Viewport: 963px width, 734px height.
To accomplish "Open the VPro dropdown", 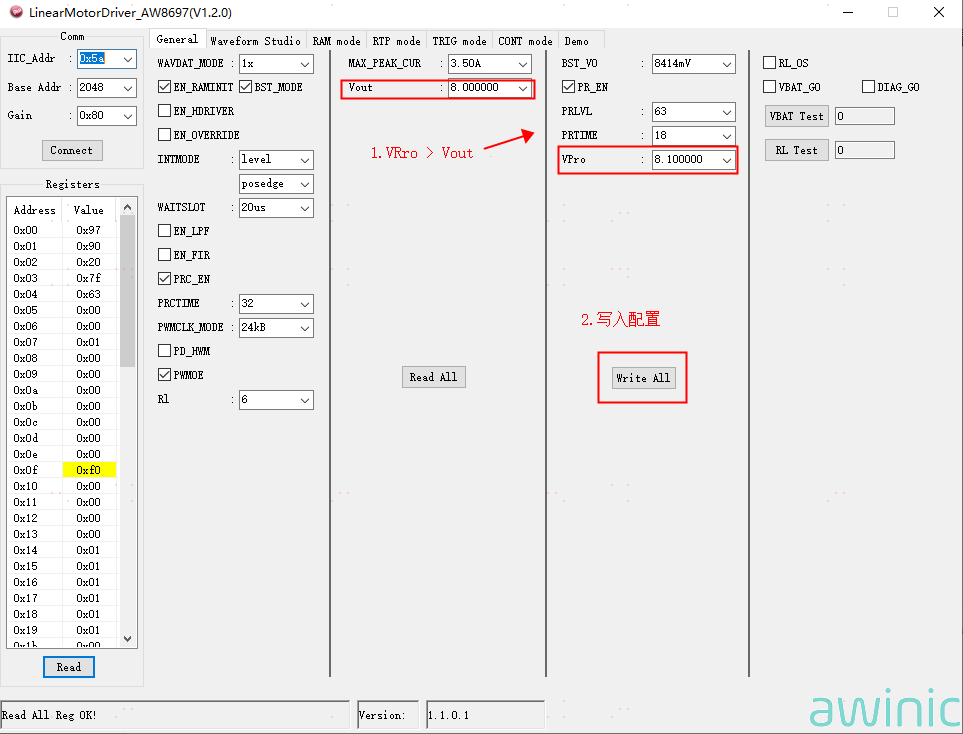I will 693,160.
